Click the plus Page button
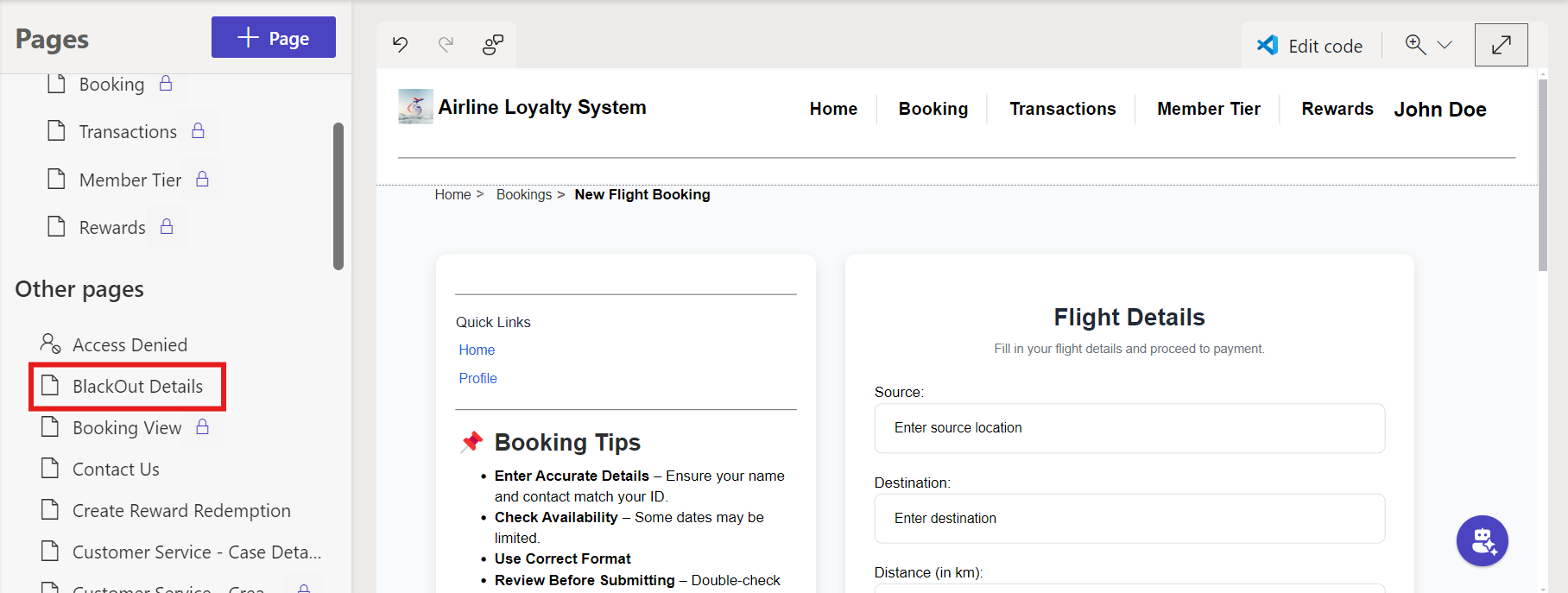The height and width of the screenshot is (593, 1568). coord(273,38)
